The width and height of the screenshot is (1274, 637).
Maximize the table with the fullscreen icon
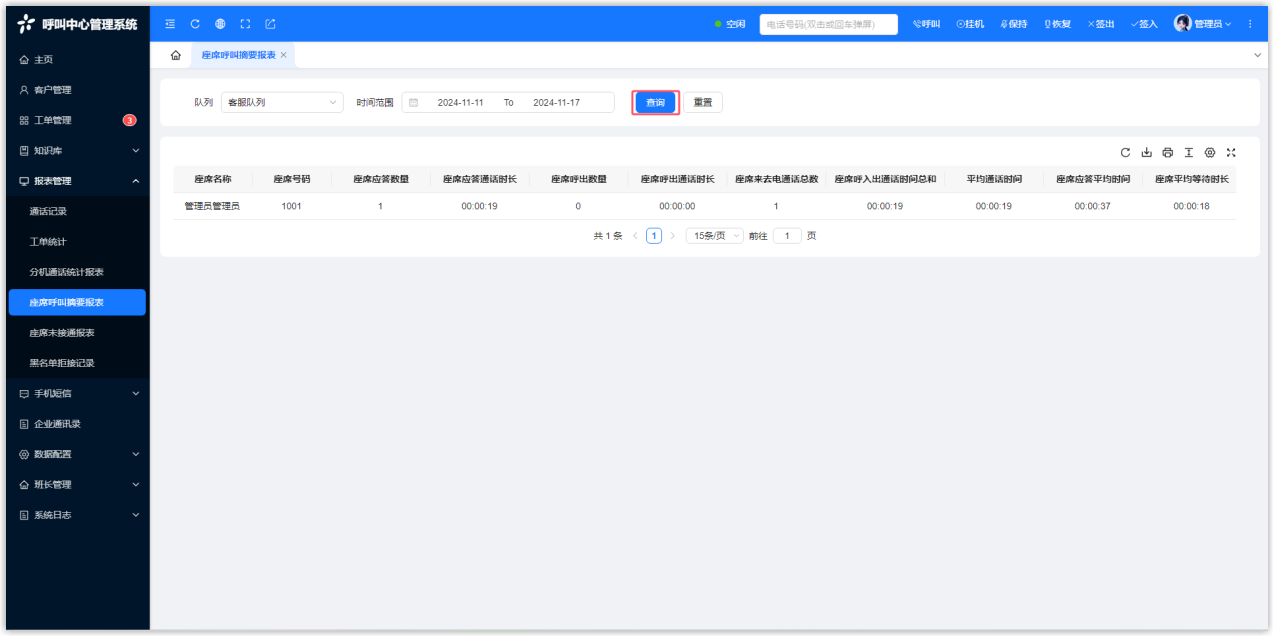pyautogui.click(x=1231, y=153)
